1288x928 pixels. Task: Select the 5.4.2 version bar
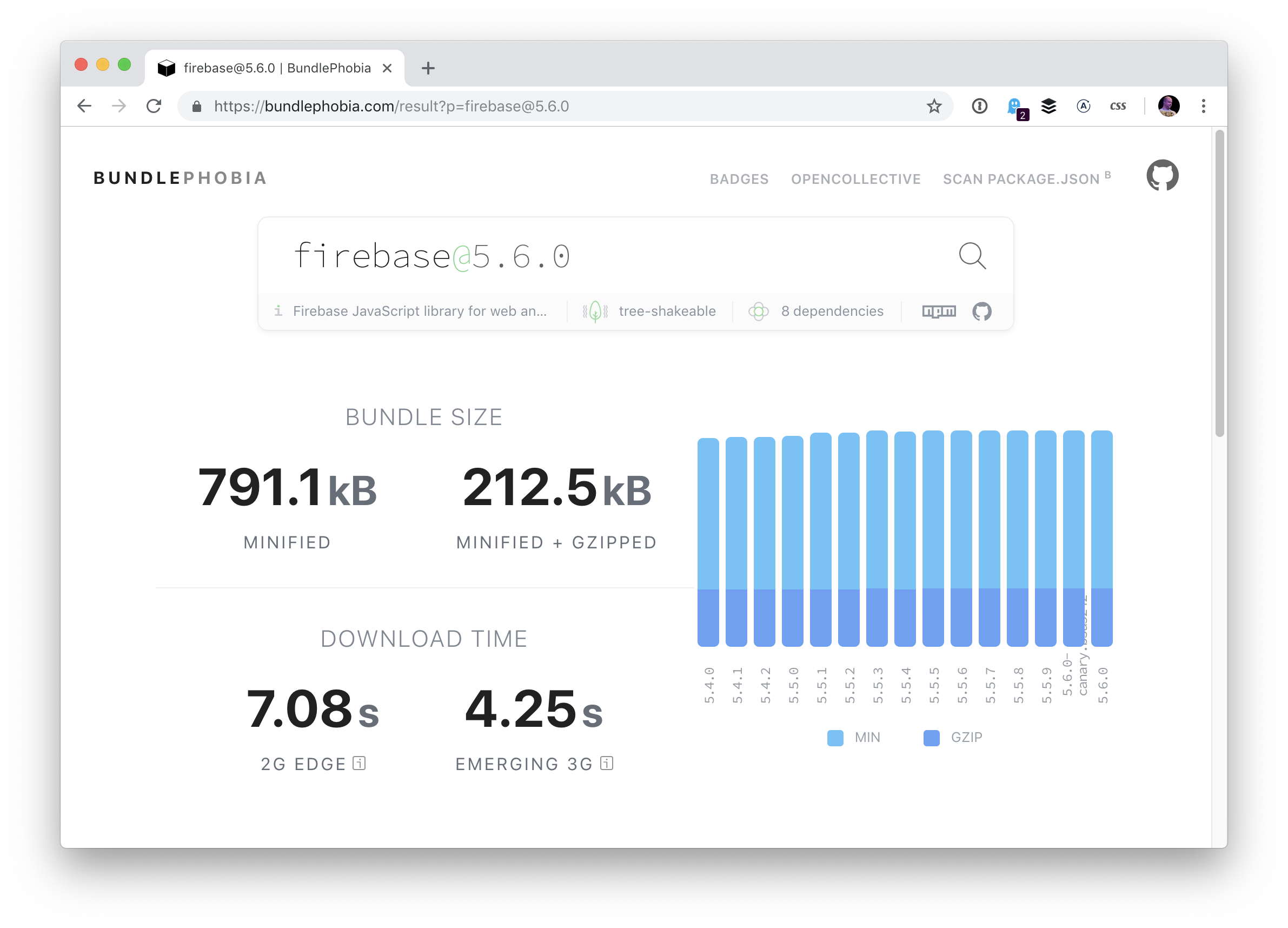pos(765,542)
